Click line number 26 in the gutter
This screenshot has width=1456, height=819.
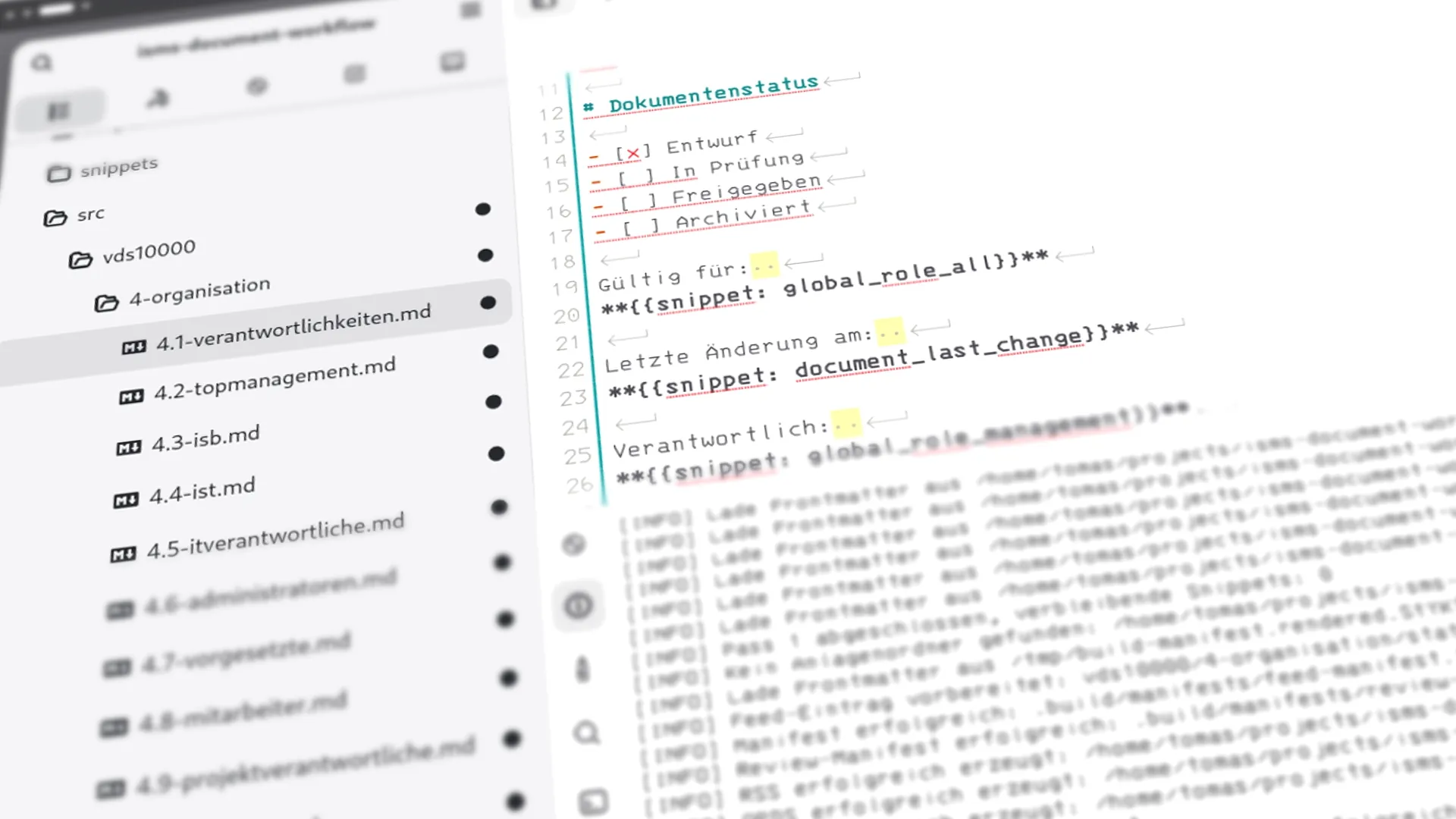coord(580,485)
